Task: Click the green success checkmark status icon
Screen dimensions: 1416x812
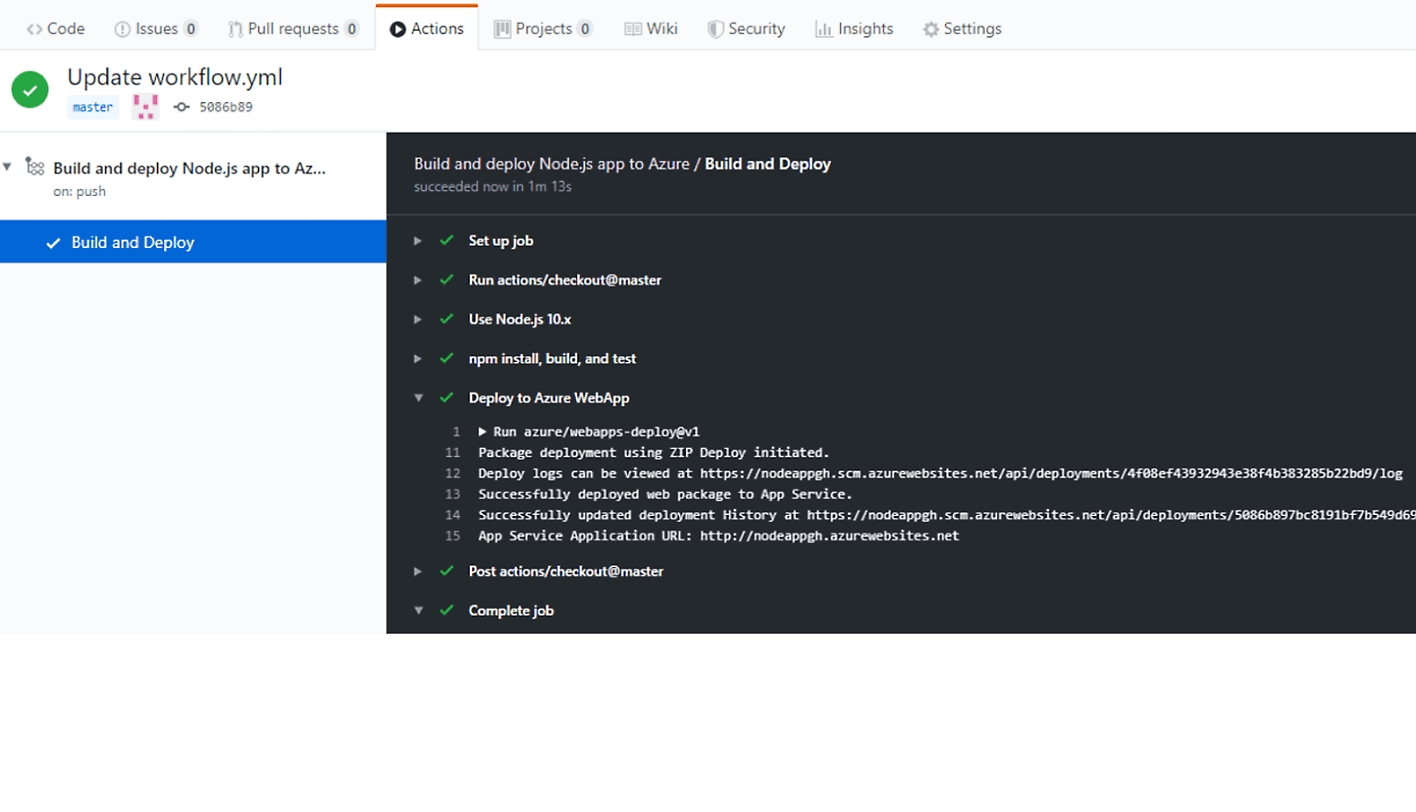Action: click(x=30, y=90)
